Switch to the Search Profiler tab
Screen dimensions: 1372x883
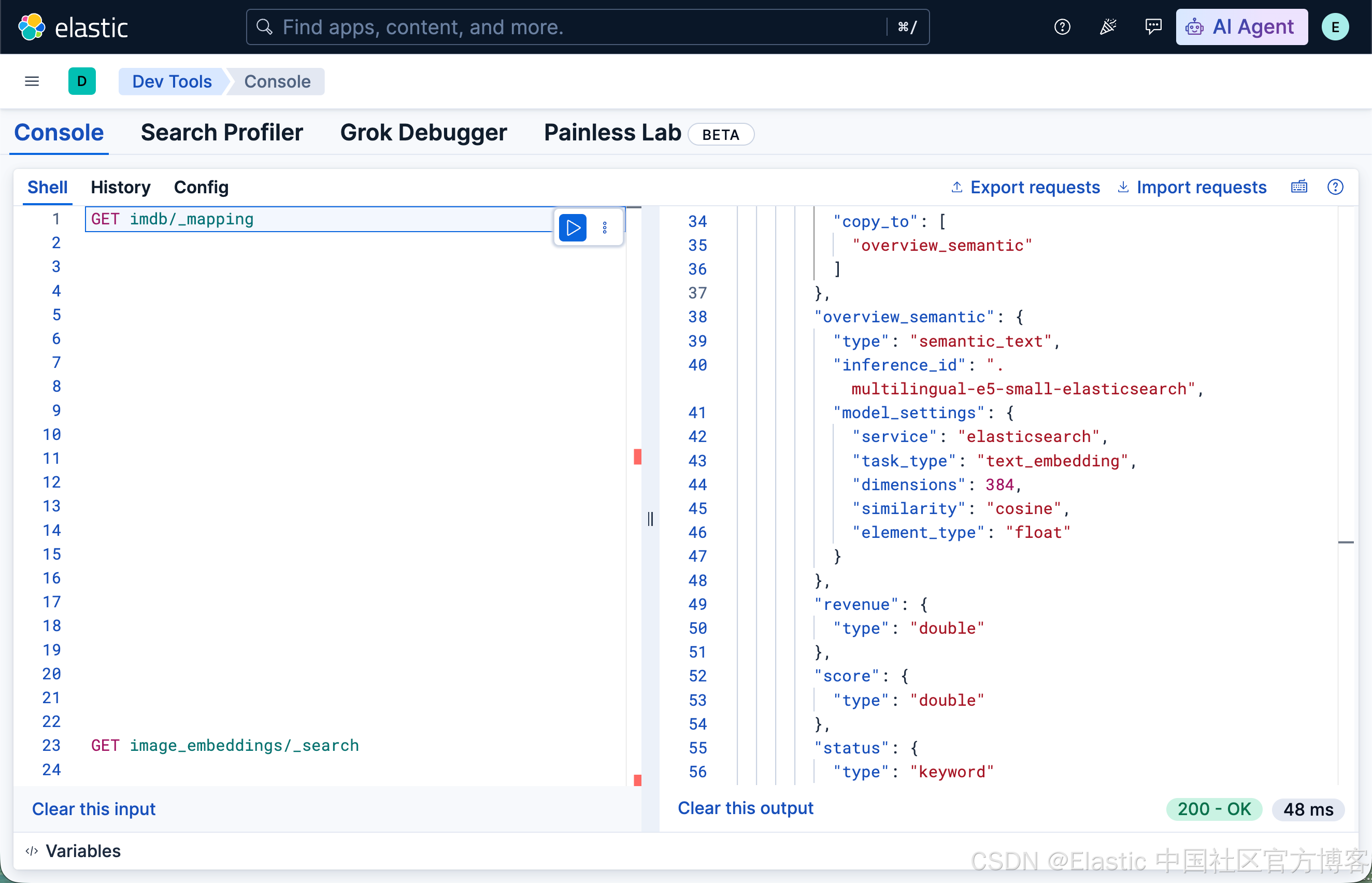tap(222, 133)
